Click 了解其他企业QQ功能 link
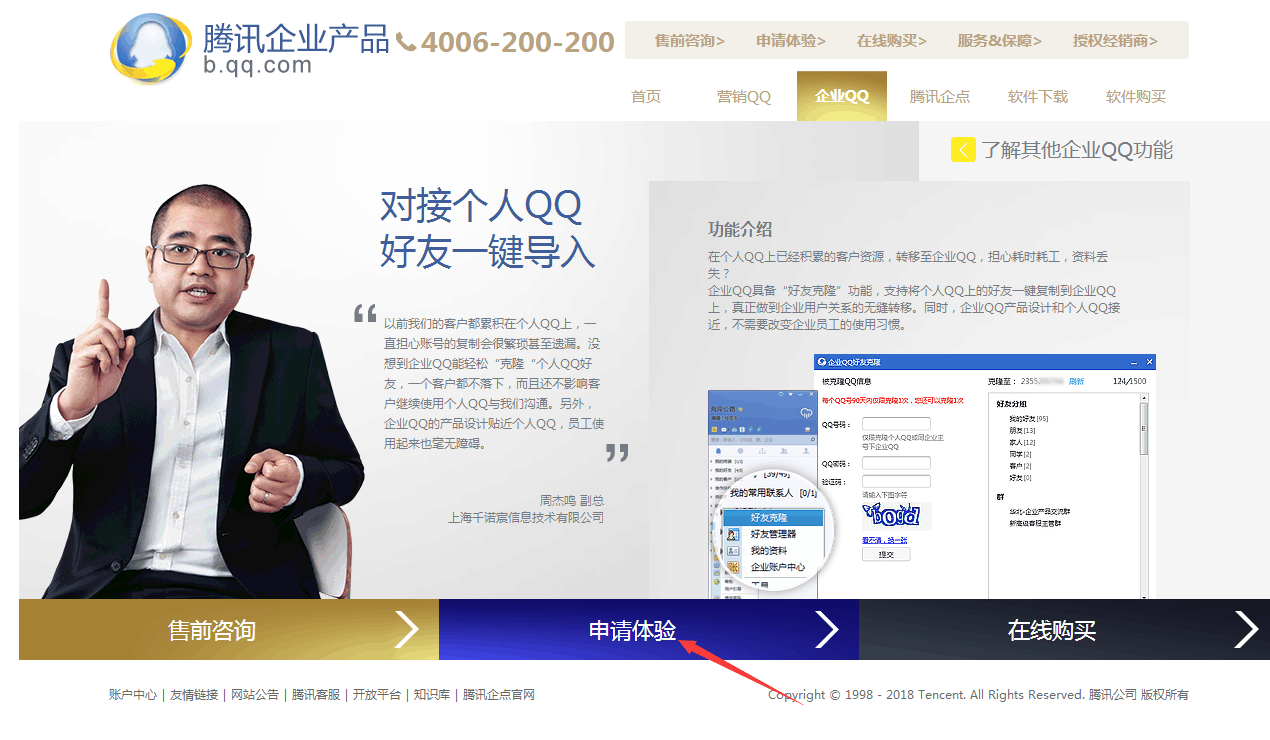This screenshot has height=740, width=1270. tap(1077, 150)
